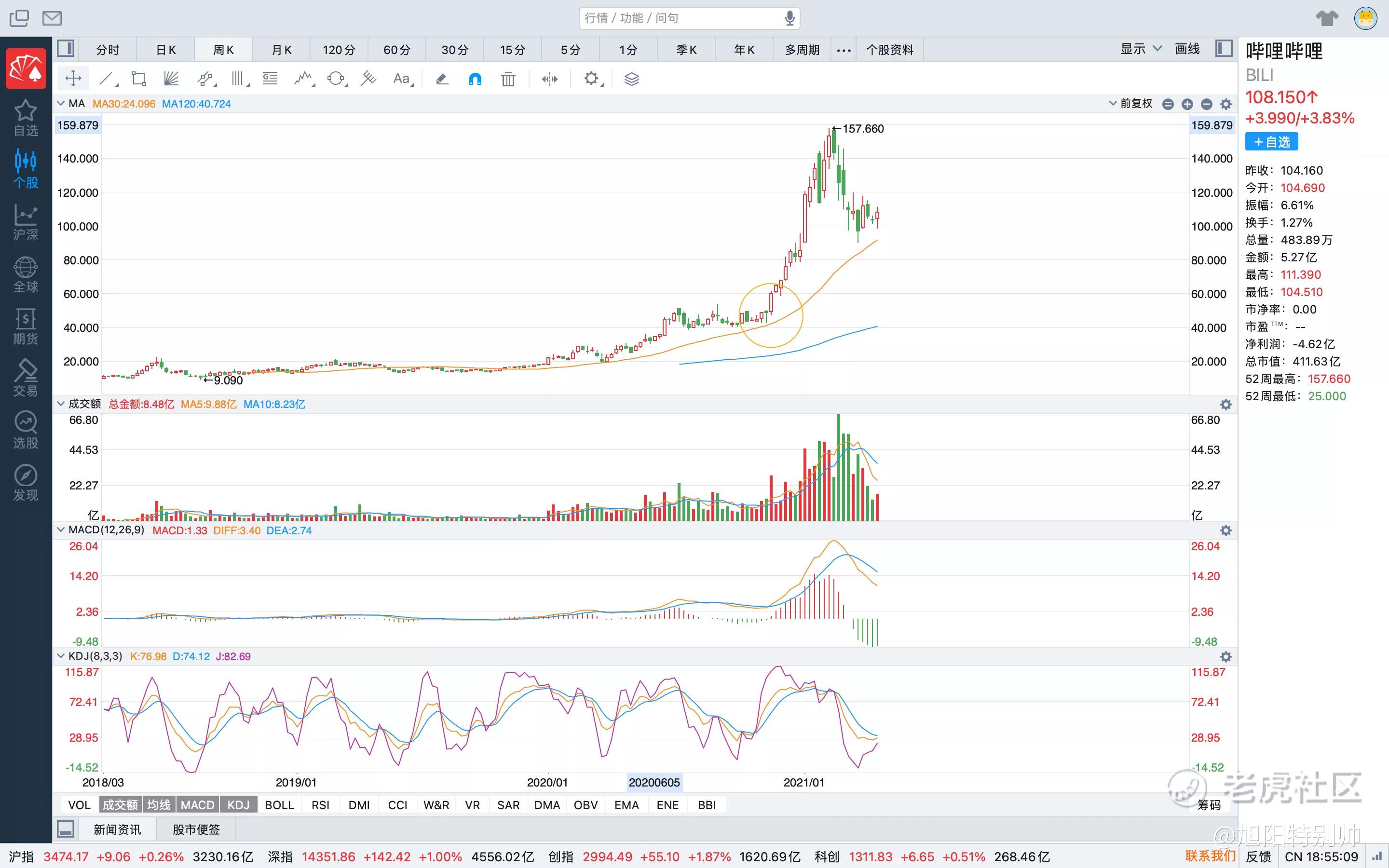Select the Aa text annotation tool
The width and height of the screenshot is (1389, 868).
pos(402,79)
